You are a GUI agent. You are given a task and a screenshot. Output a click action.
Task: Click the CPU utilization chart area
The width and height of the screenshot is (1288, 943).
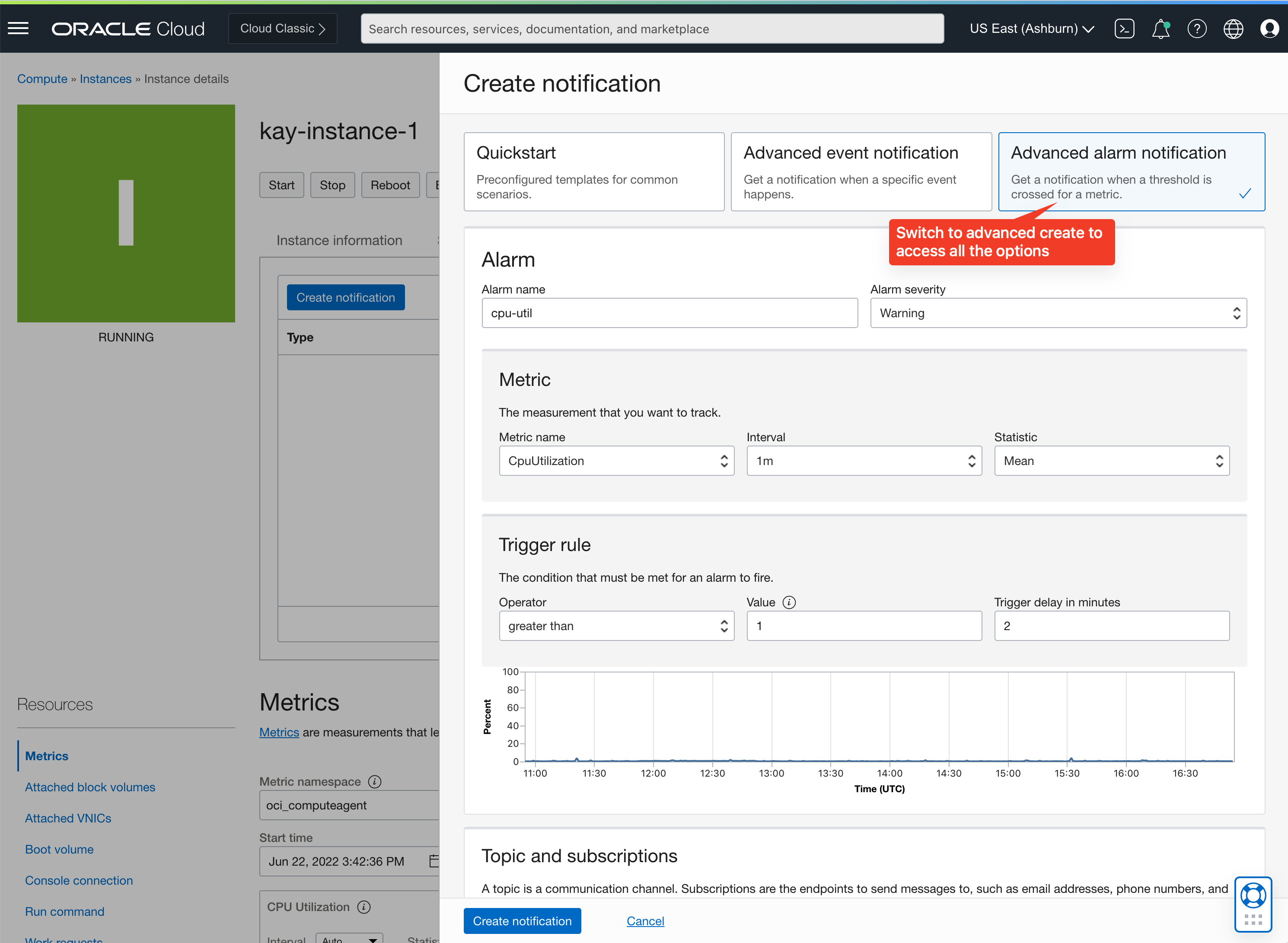[x=879, y=717]
